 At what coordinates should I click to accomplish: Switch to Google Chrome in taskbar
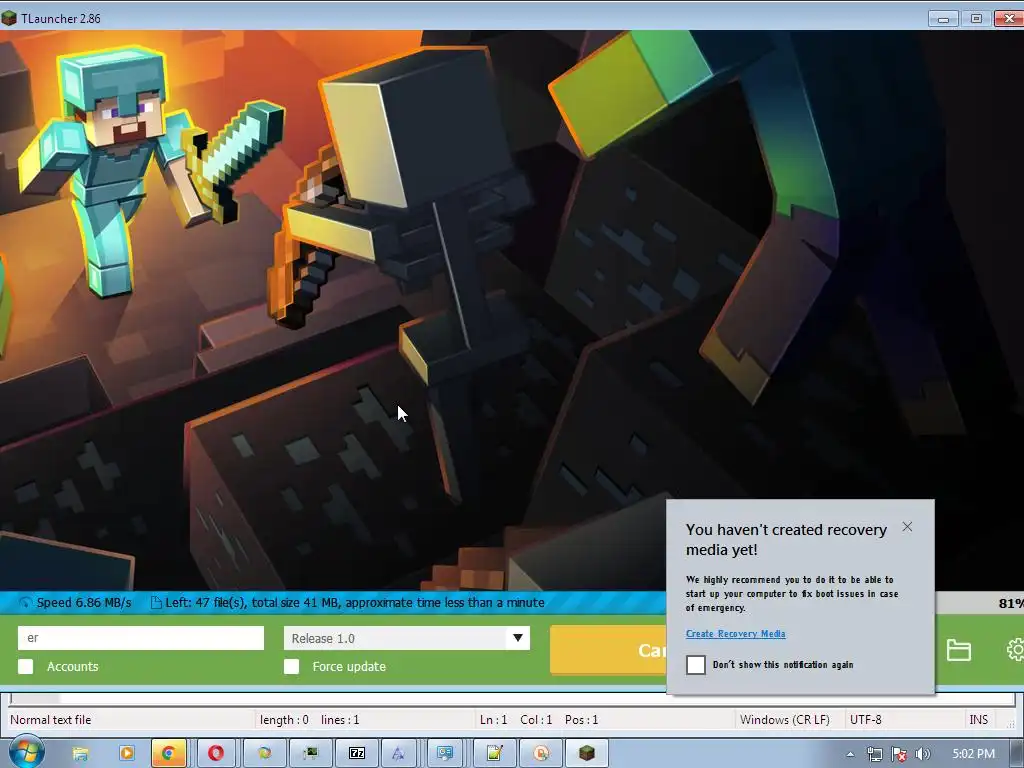pos(168,754)
